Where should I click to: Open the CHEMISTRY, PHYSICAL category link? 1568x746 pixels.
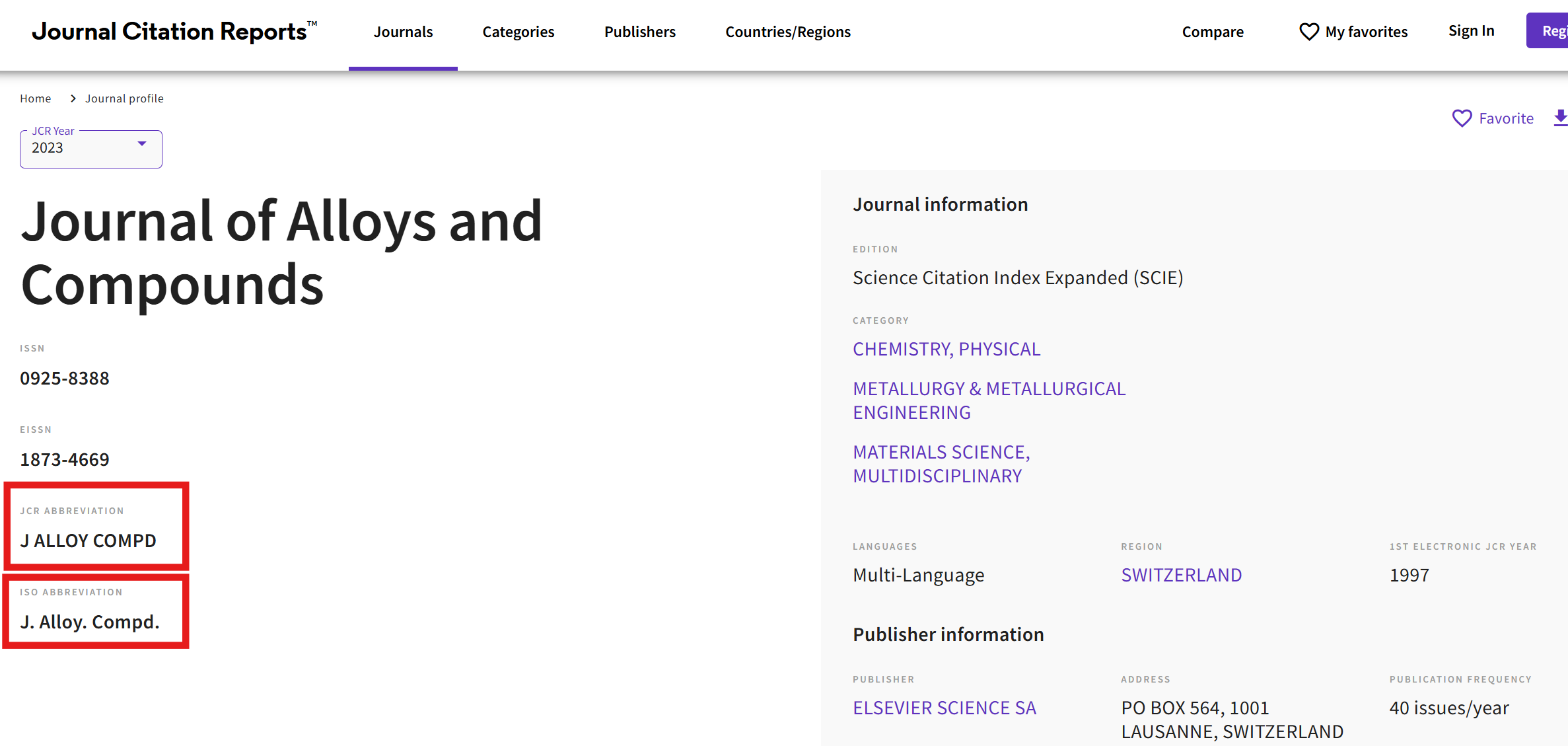click(x=946, y=349)
